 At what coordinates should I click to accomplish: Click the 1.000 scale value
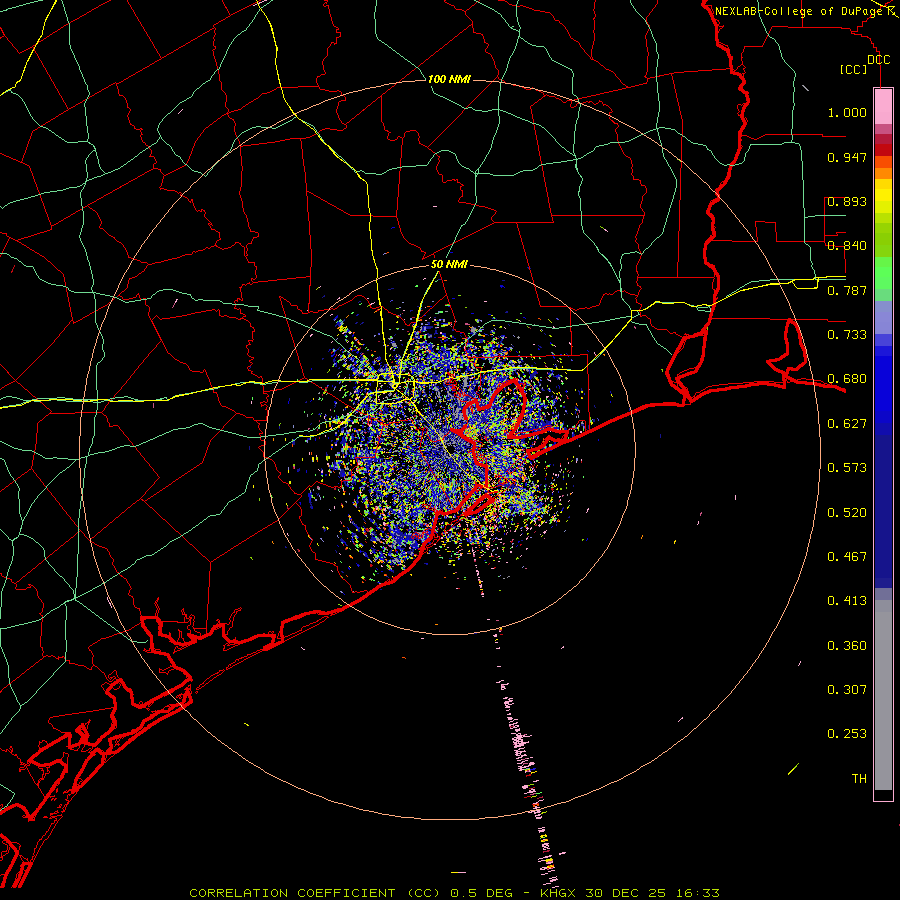click(847, 112)
